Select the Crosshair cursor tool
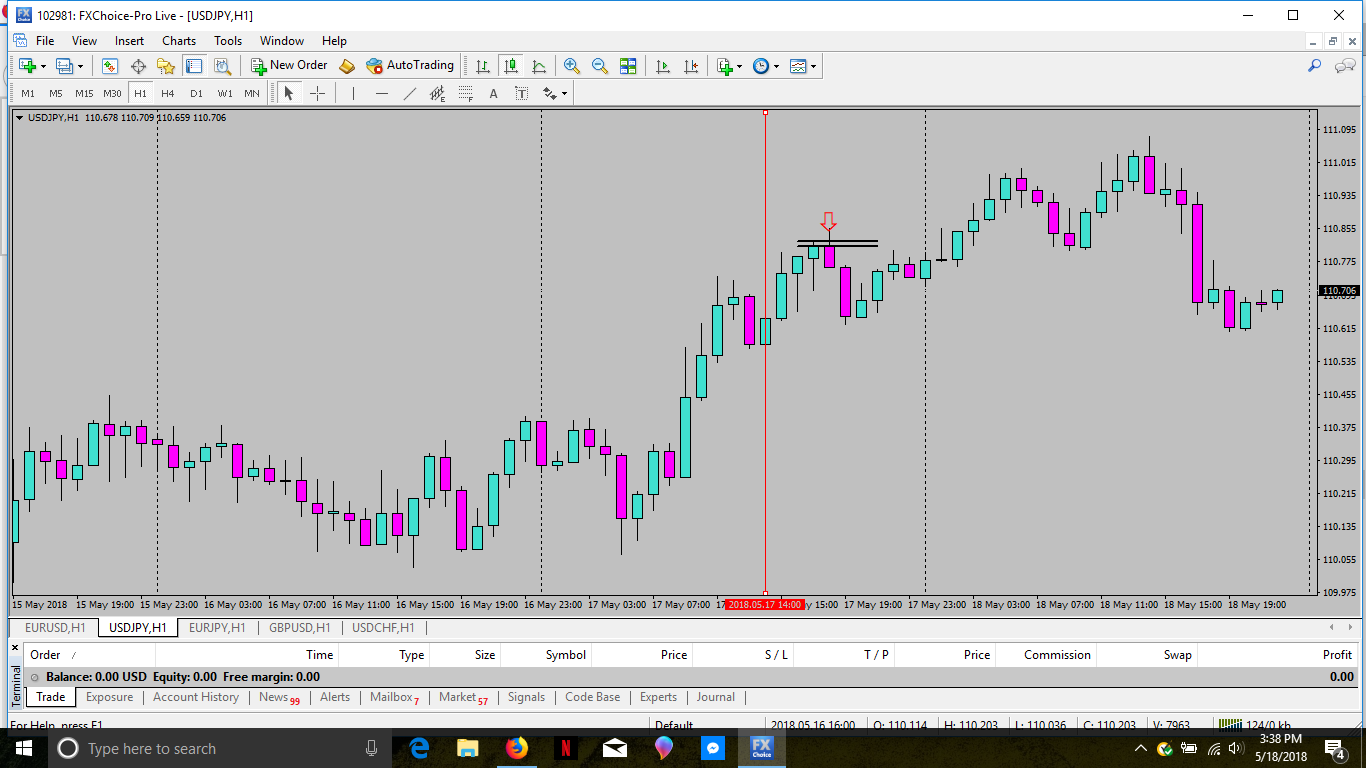Viewport: 1366px width, 768px height. (x=317, y=94)
